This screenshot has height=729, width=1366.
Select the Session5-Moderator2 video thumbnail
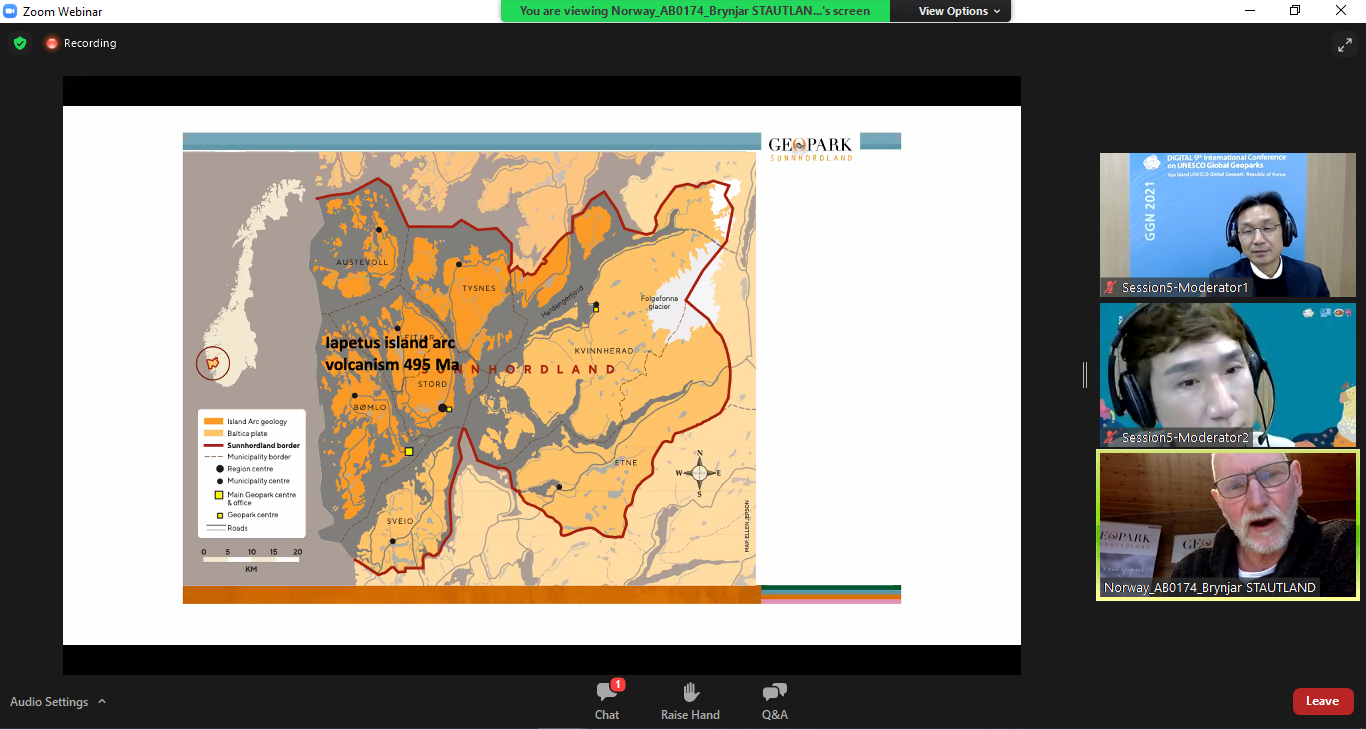point(1227,372)
